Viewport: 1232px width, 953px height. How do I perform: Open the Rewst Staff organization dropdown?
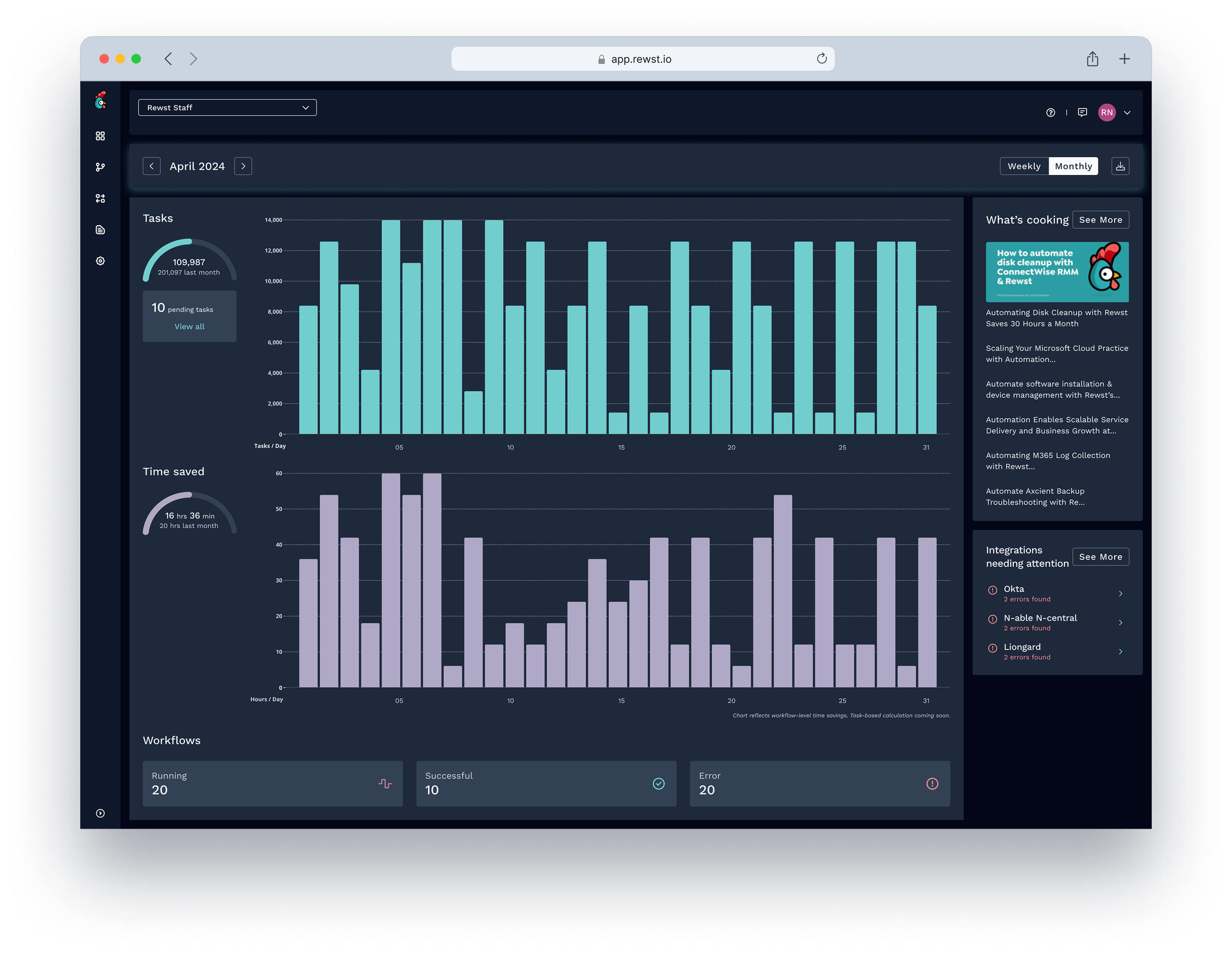[x=227, y=108]
